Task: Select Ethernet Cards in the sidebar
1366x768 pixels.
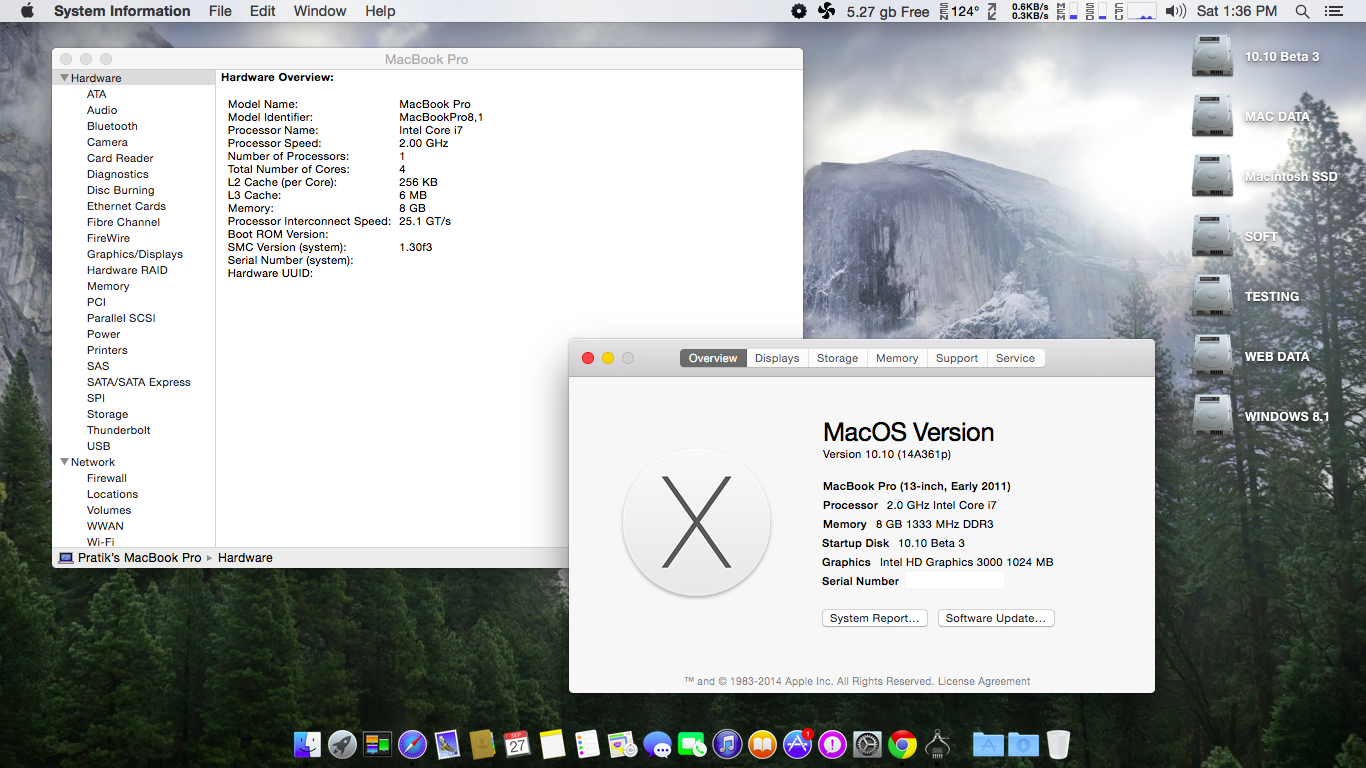Action: click(126, 206)
